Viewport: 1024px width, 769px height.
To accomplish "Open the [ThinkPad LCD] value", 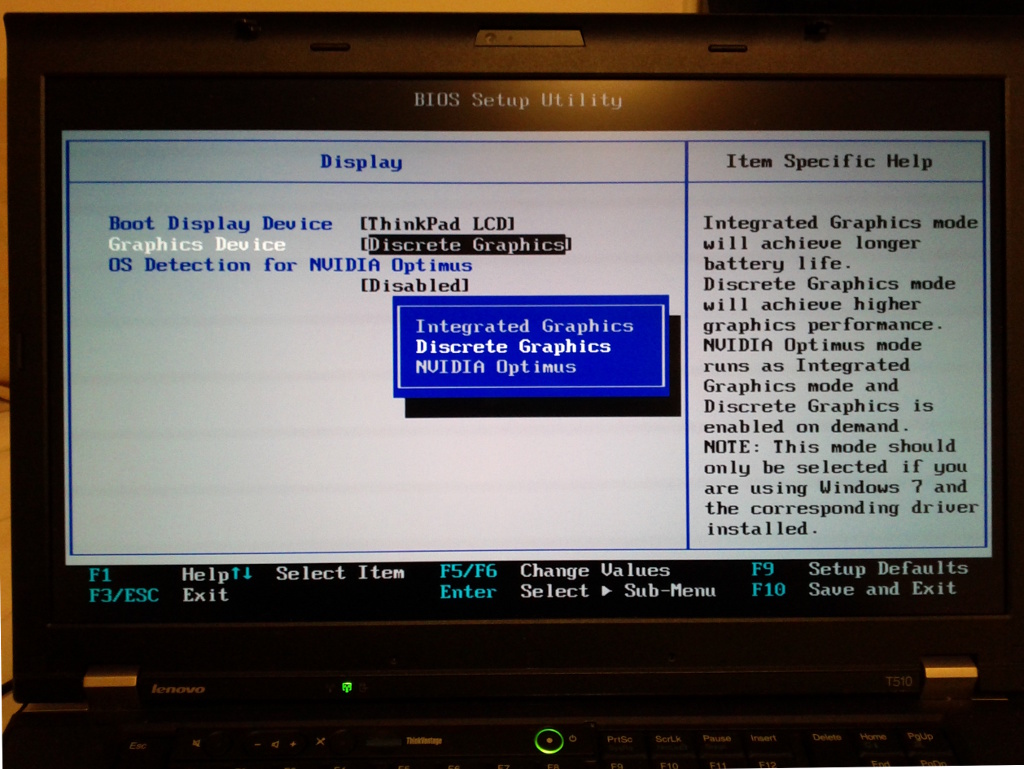I will point(438,224).
